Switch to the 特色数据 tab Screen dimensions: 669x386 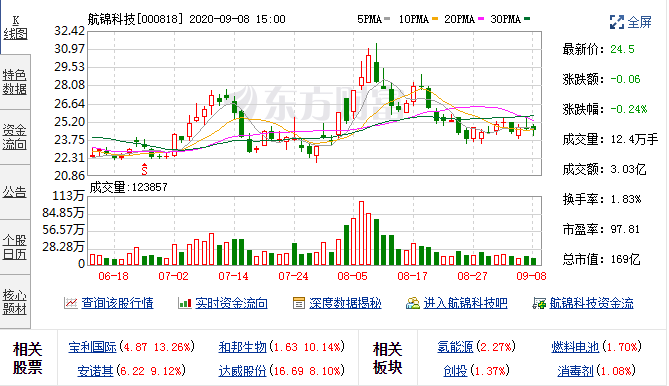tap(15, 82)
